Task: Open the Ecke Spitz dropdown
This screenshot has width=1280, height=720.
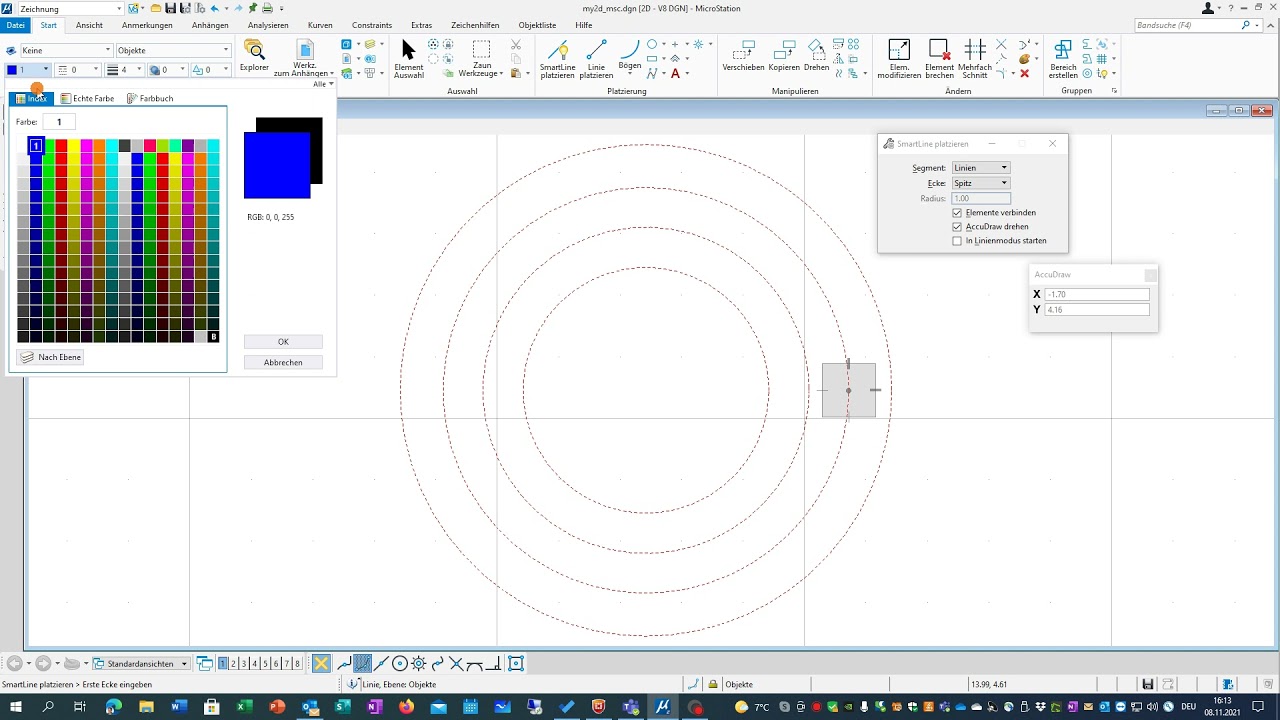Action: click(x=980, y=183)
